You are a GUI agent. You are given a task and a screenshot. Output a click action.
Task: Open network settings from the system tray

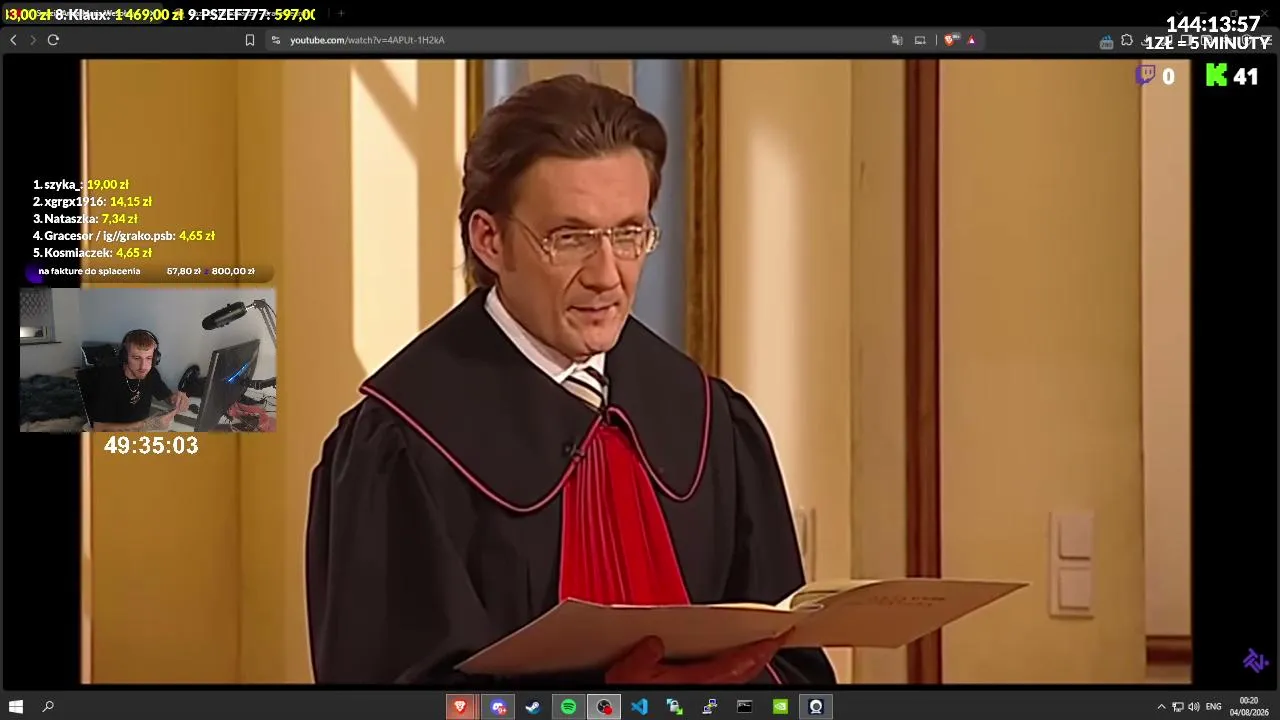[1177, 707]
